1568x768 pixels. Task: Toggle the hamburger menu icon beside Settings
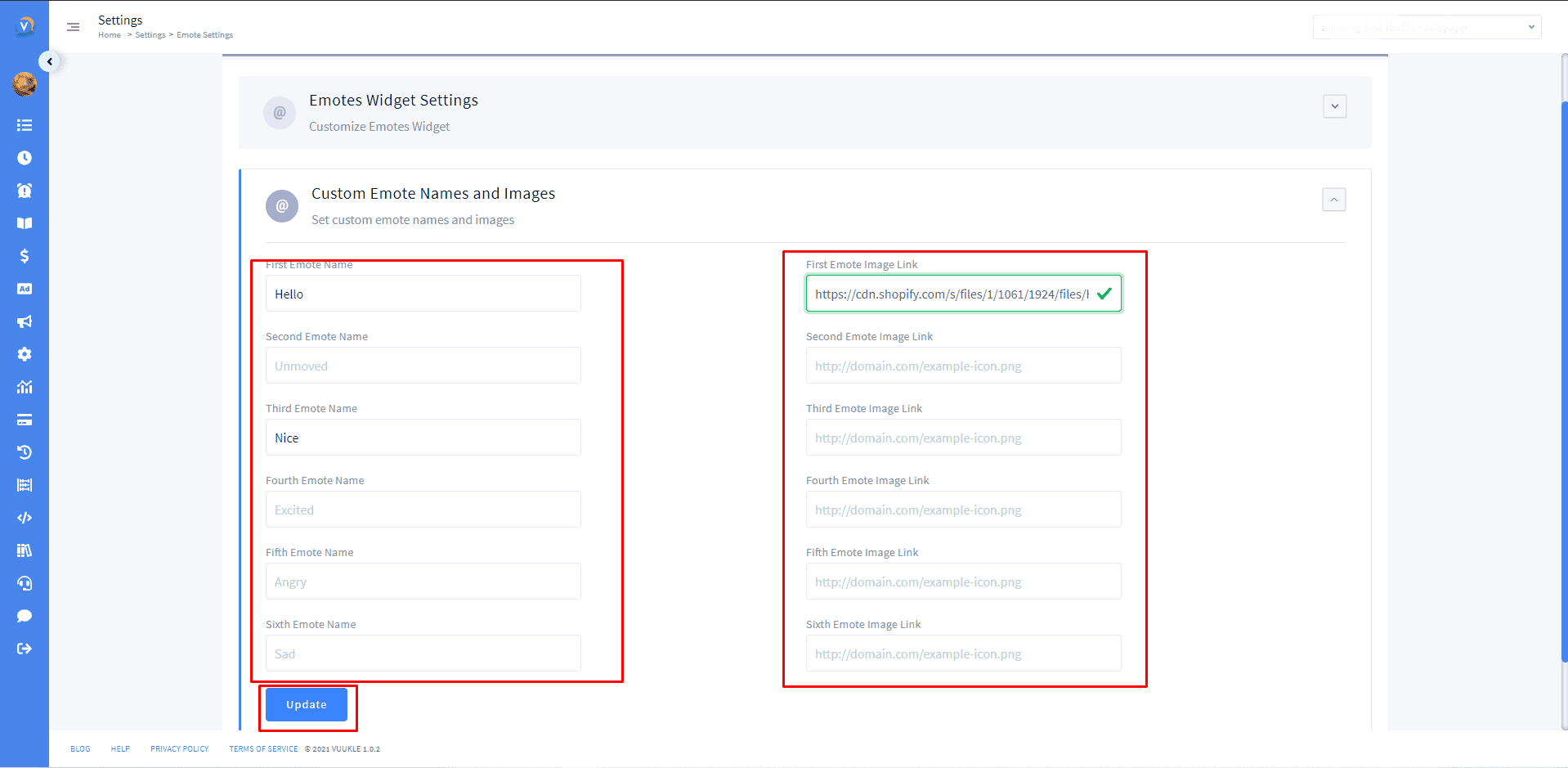74,27
